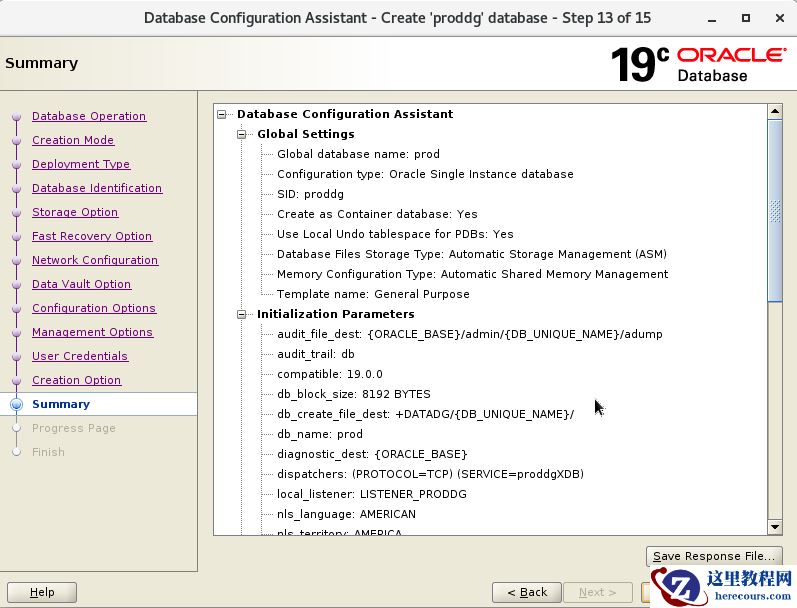Open the Network Configuration step
The width and height of the screenshot is (797, 608).
tap(95, 260)
